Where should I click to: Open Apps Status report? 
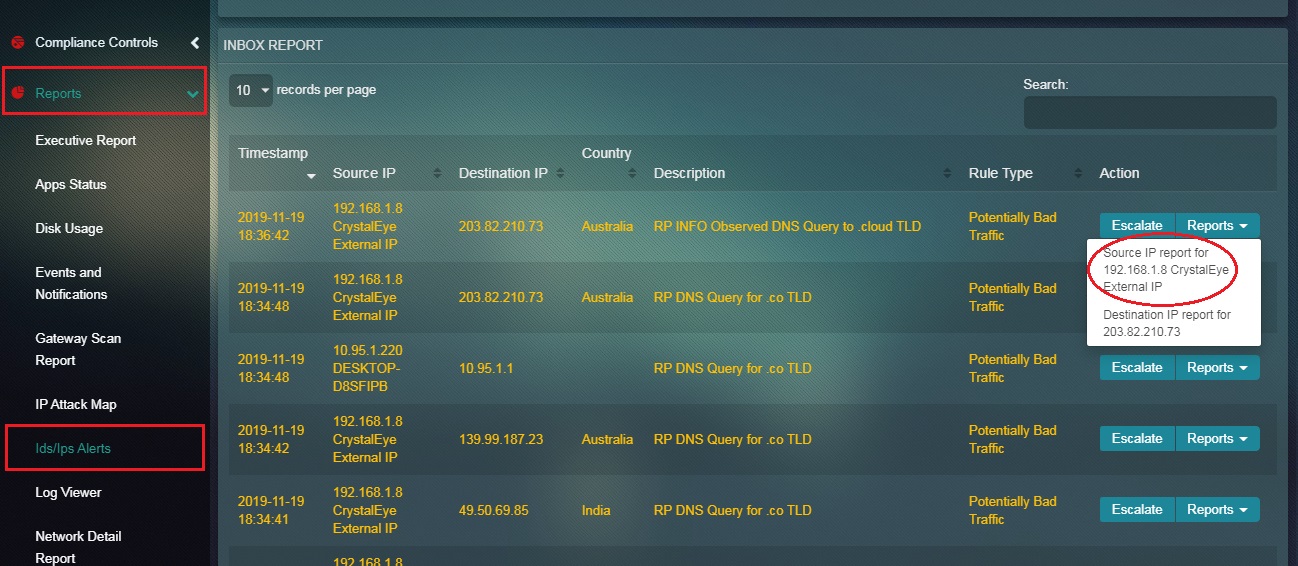71,185
